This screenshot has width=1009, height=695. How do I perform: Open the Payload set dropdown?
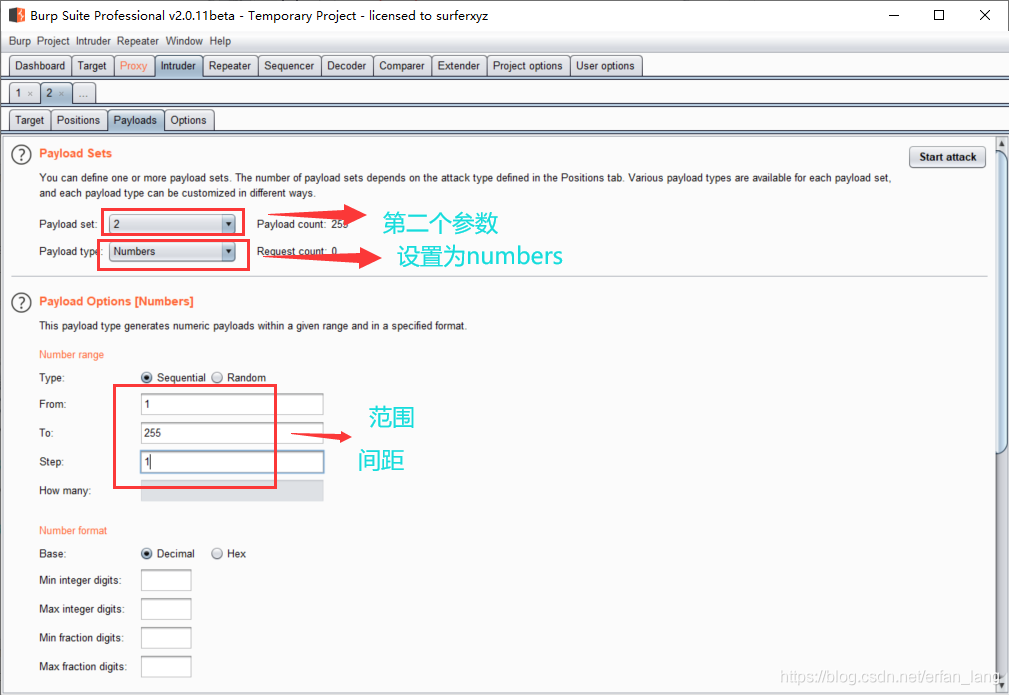click(x=172, y=224)
